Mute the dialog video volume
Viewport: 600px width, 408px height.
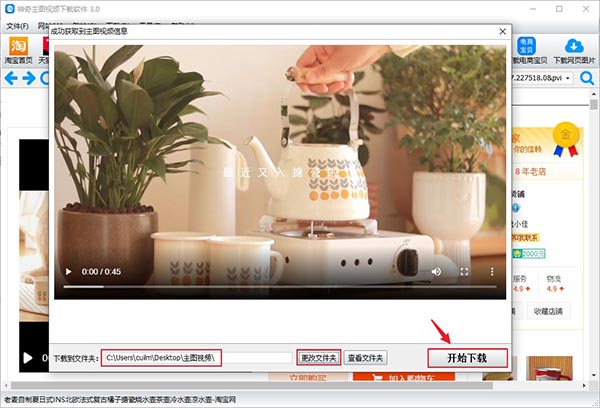(437, 271)
